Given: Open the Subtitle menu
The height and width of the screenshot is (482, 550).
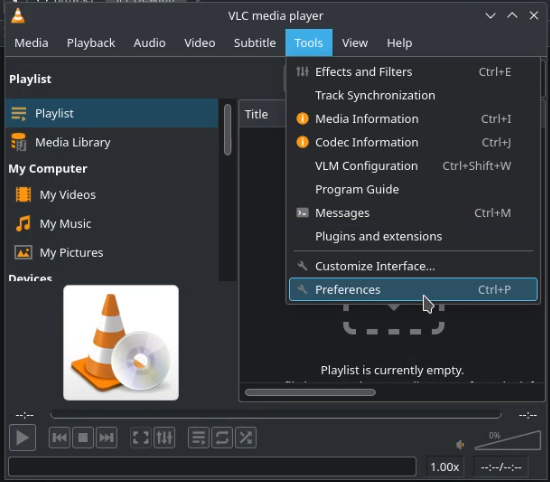Looking at the screenshot, I should pyautogui.click(x=255, y=43).
